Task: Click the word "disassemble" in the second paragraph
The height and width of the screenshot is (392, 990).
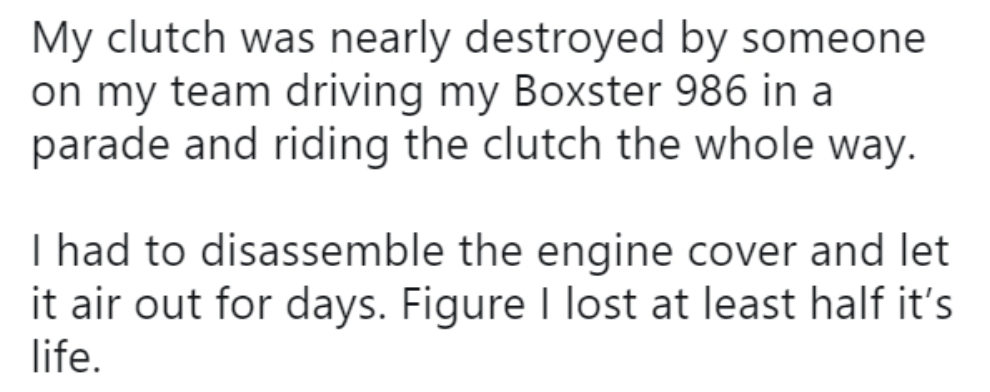Action: [322, 251]
